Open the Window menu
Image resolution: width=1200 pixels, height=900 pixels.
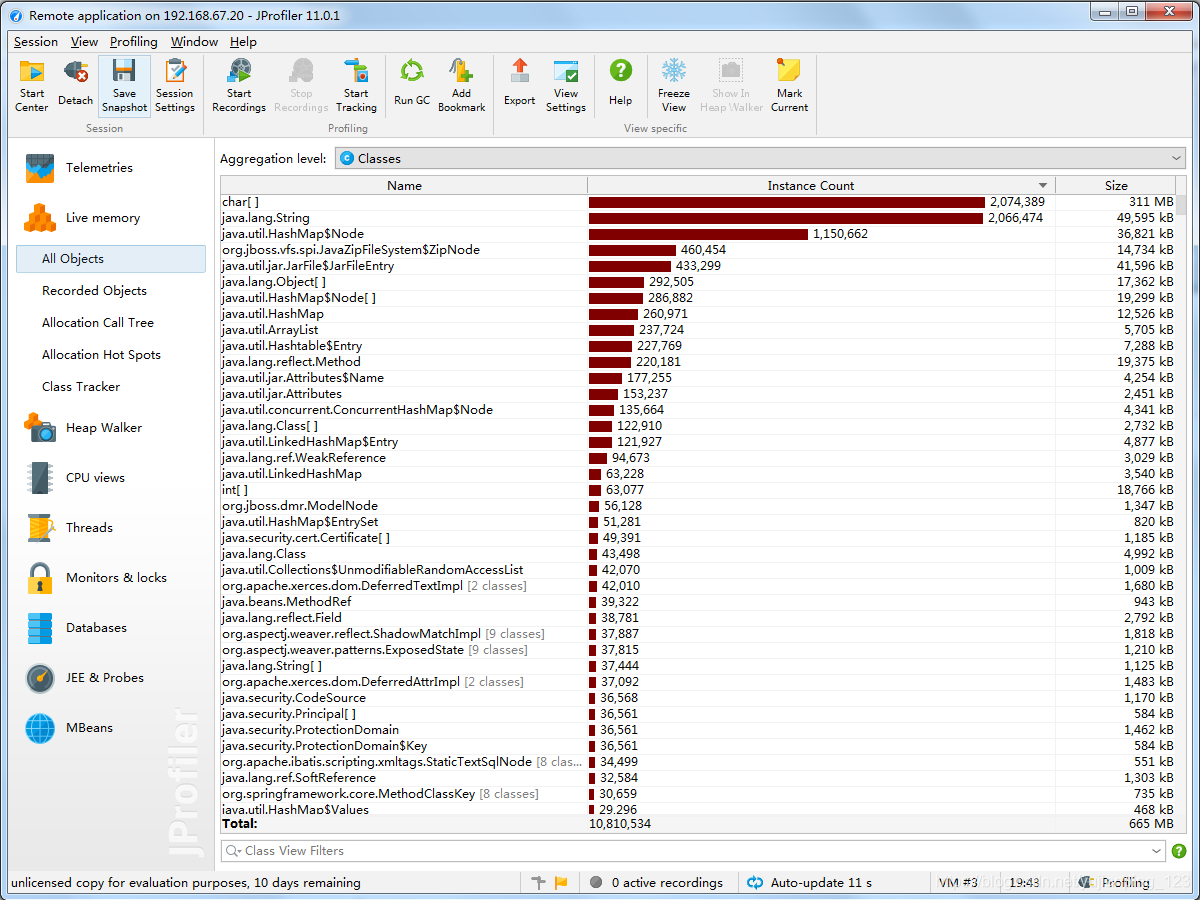(x=194, y=42)
